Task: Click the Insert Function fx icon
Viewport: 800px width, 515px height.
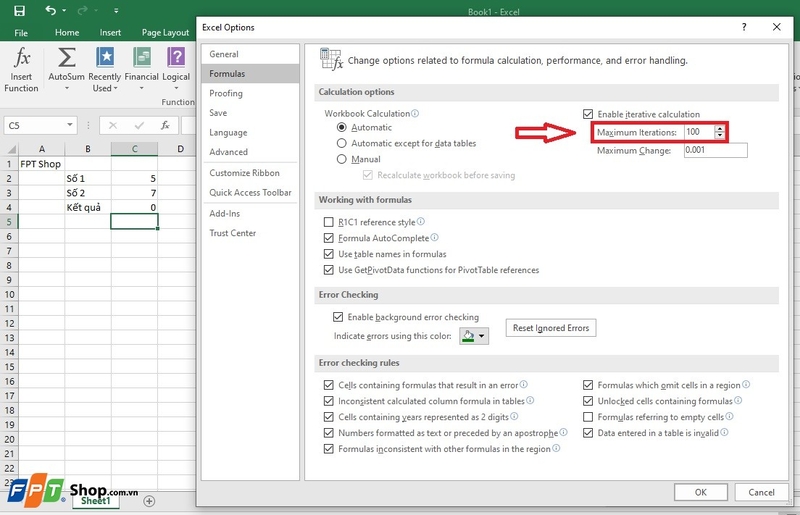Action: 21,57
